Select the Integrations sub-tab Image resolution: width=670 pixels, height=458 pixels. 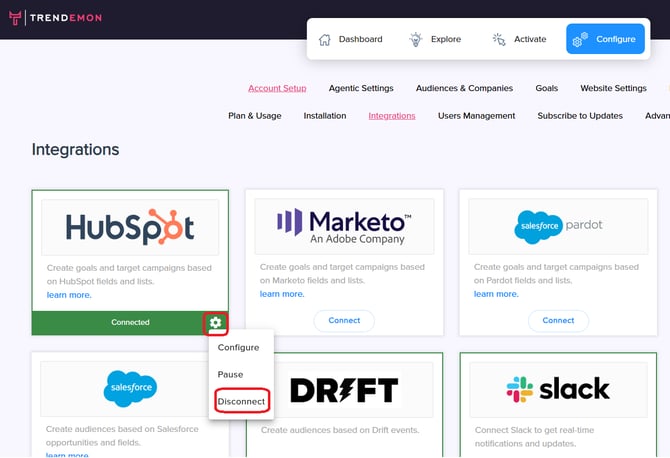click(392, 116)
